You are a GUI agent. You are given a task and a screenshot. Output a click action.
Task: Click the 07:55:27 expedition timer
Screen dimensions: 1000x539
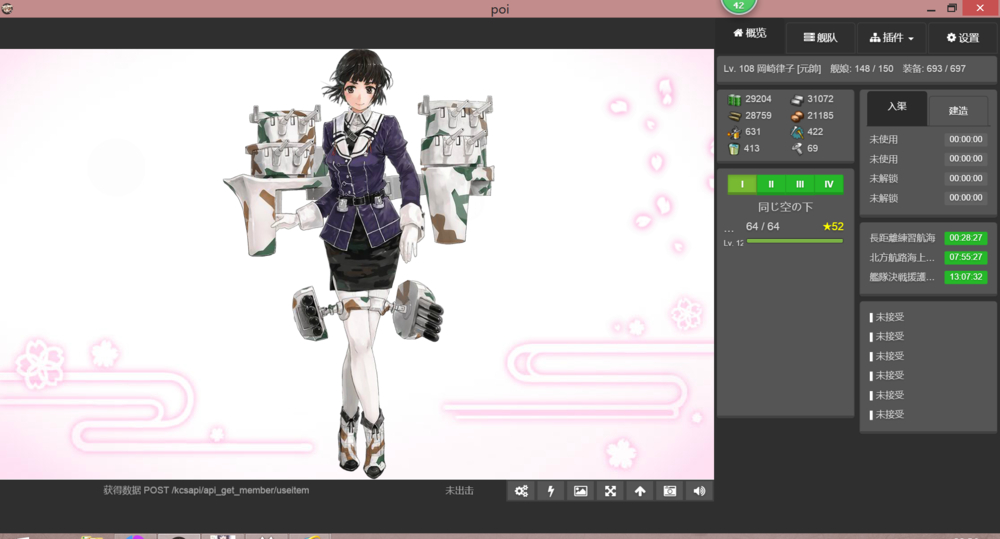[x=966, y=257]
